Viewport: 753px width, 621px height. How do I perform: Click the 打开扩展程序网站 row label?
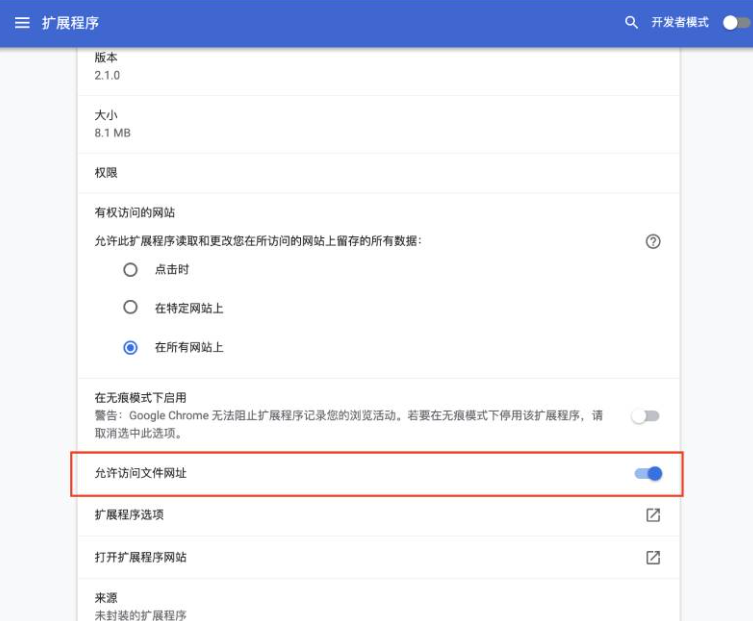[141, 557]
